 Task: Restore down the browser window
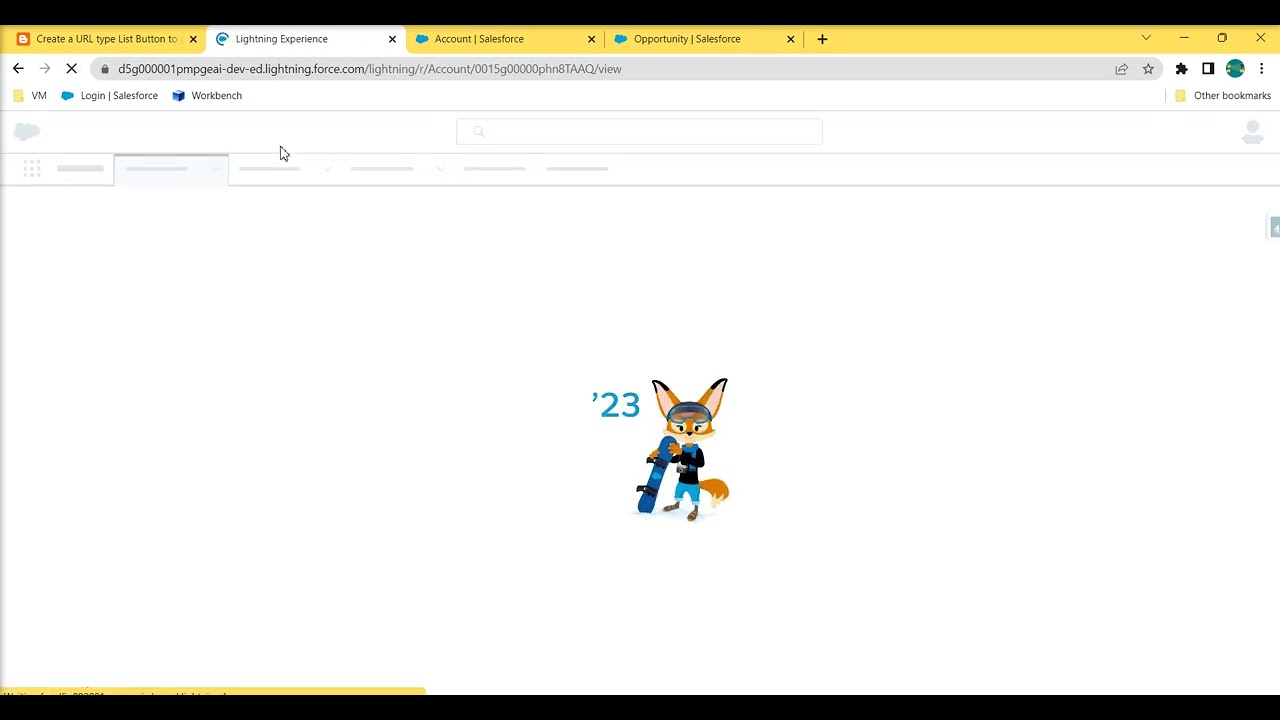coord(1222,38)
